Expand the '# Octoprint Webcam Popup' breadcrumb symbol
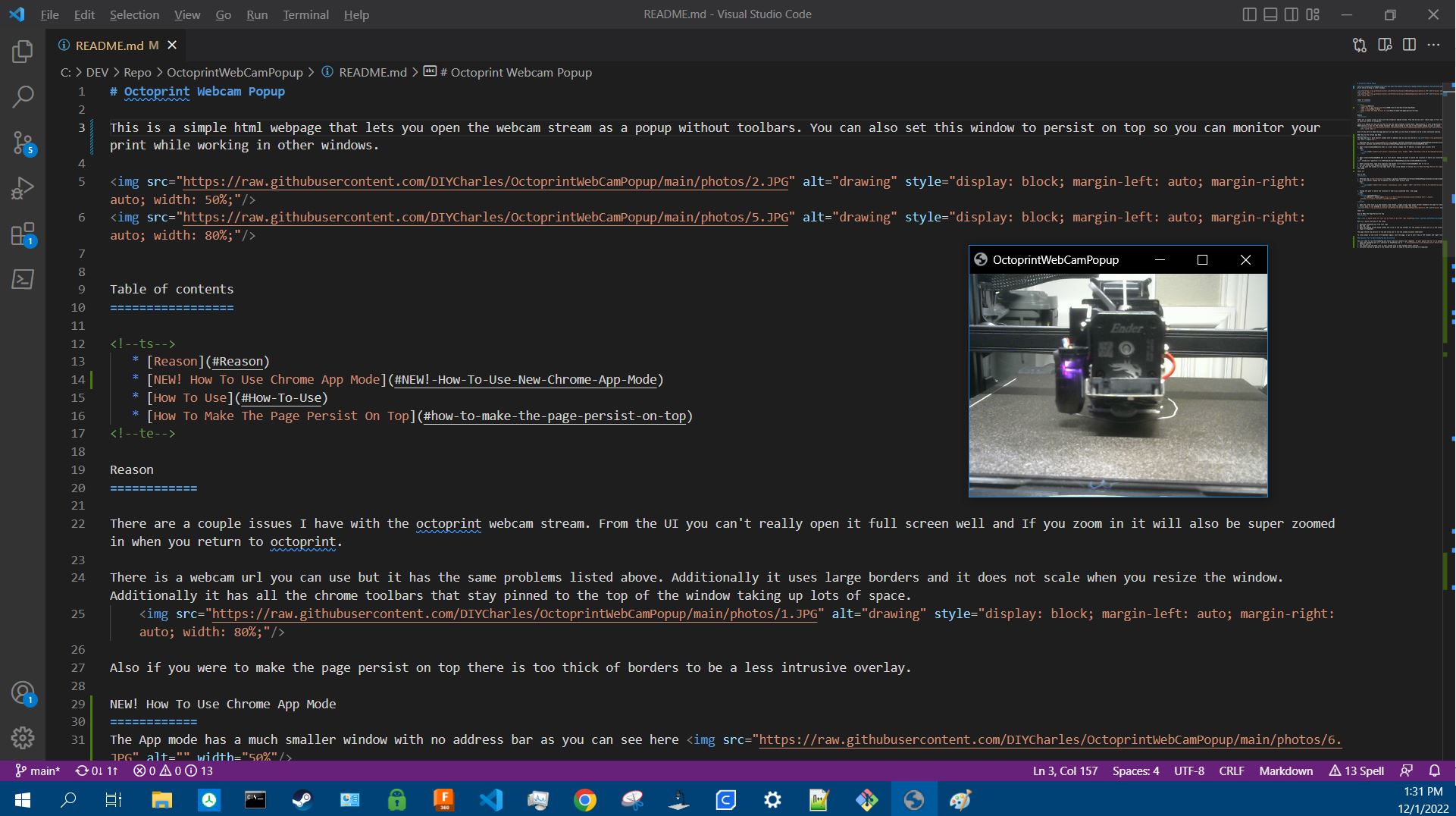Viewport: 1456px width, 816px height. pyautogui.click(x=508, y=73)
